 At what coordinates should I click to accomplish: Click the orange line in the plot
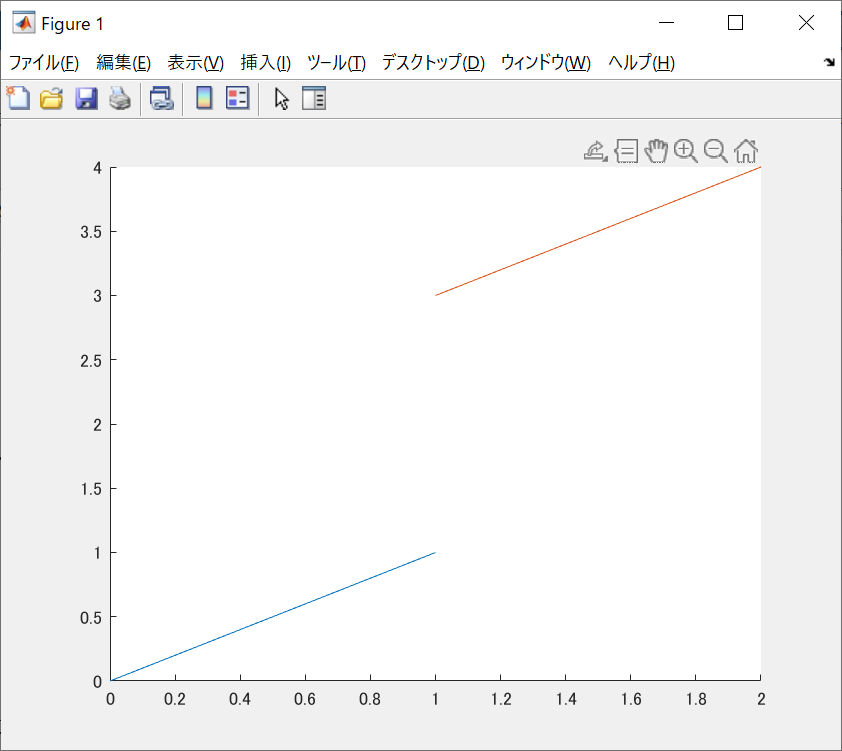point(598,231)
